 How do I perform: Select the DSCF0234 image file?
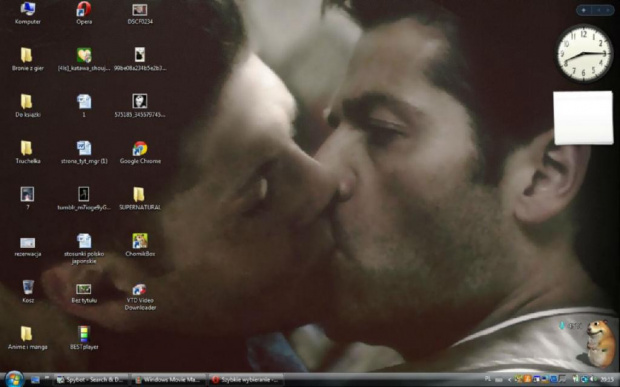coord(140,13)
